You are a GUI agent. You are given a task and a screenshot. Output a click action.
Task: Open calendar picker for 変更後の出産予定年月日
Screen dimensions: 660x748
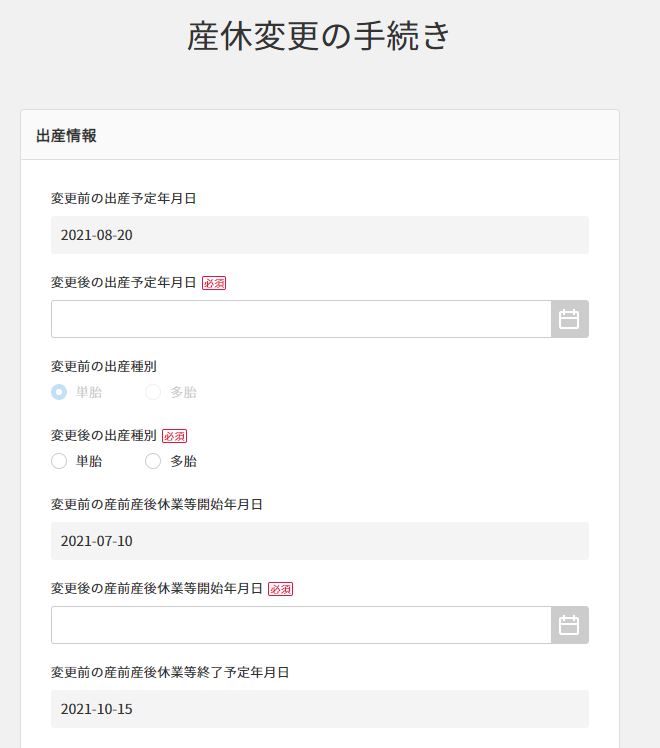(569, 319)
